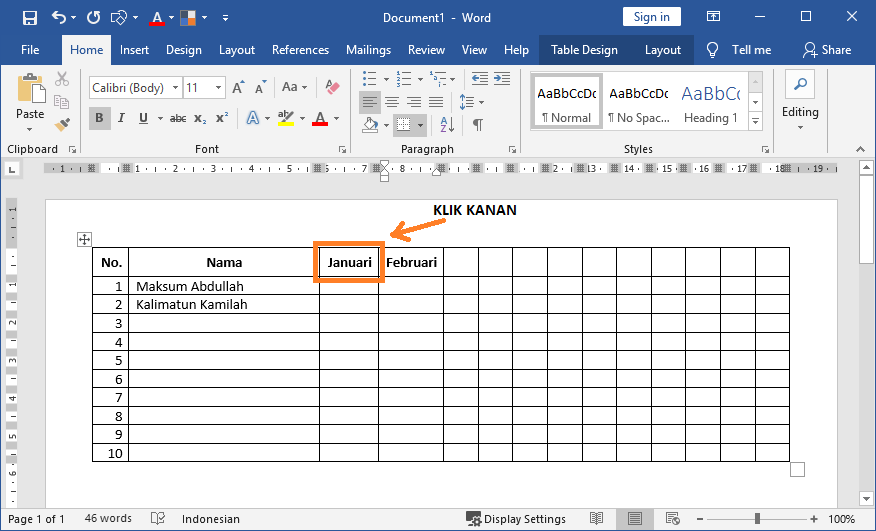Switch to Web Layout view in the status bar
Viewport: 876px width, 531px height.
[x=673, y=519]
